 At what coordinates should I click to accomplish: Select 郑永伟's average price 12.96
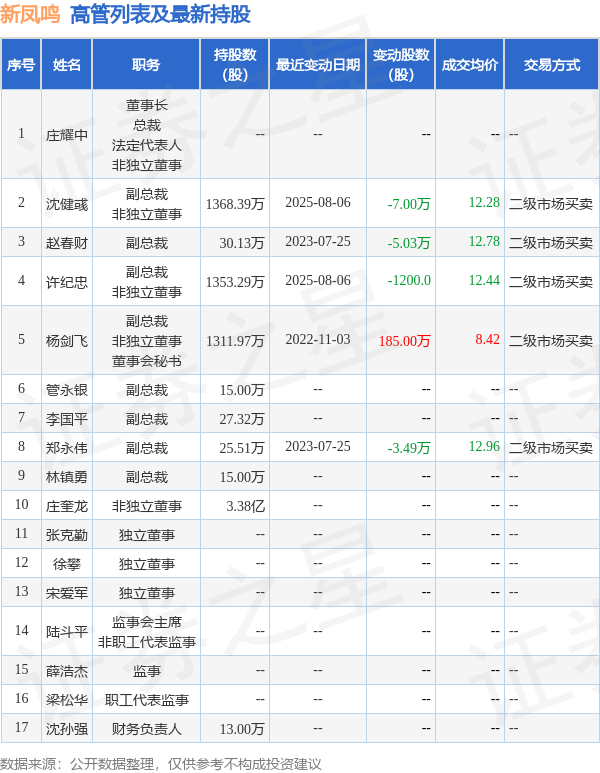(484, 447)
